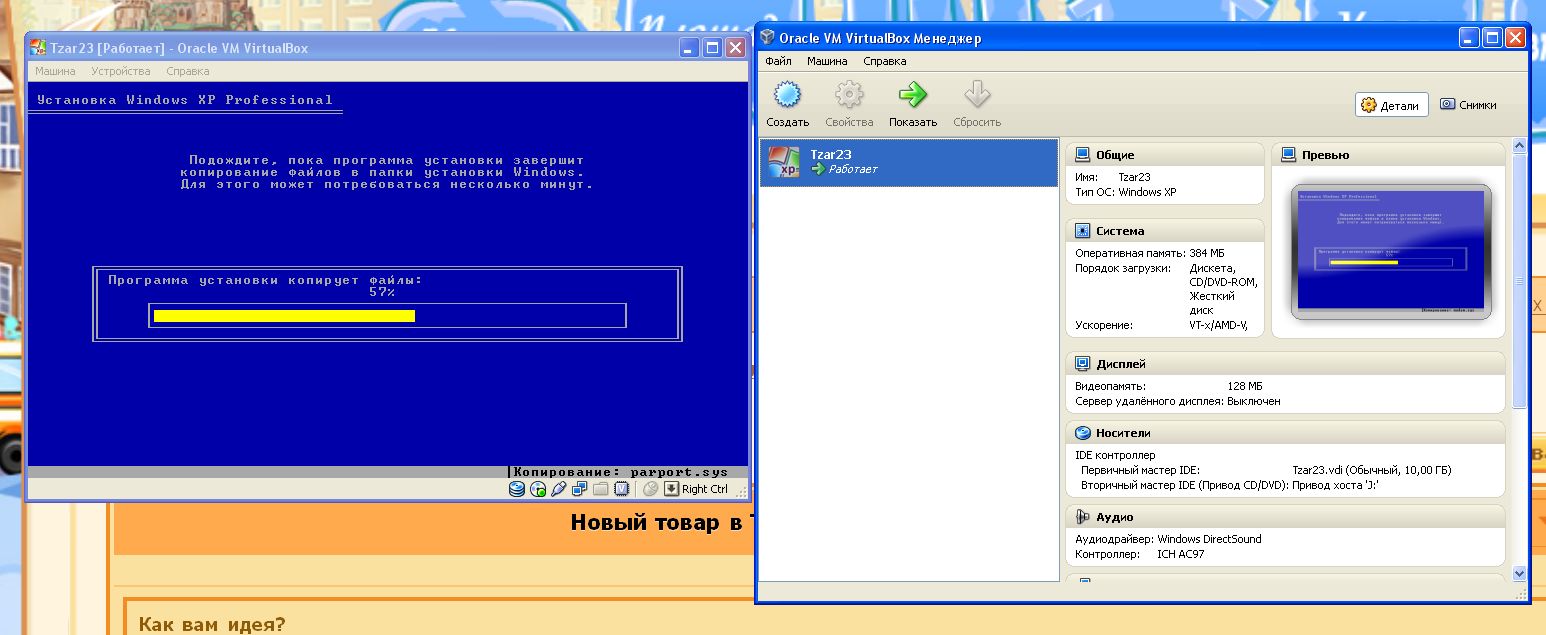The image size is (1546, 635).
Task: Click the 57% progress percentage text
Action: pos(382,292)
